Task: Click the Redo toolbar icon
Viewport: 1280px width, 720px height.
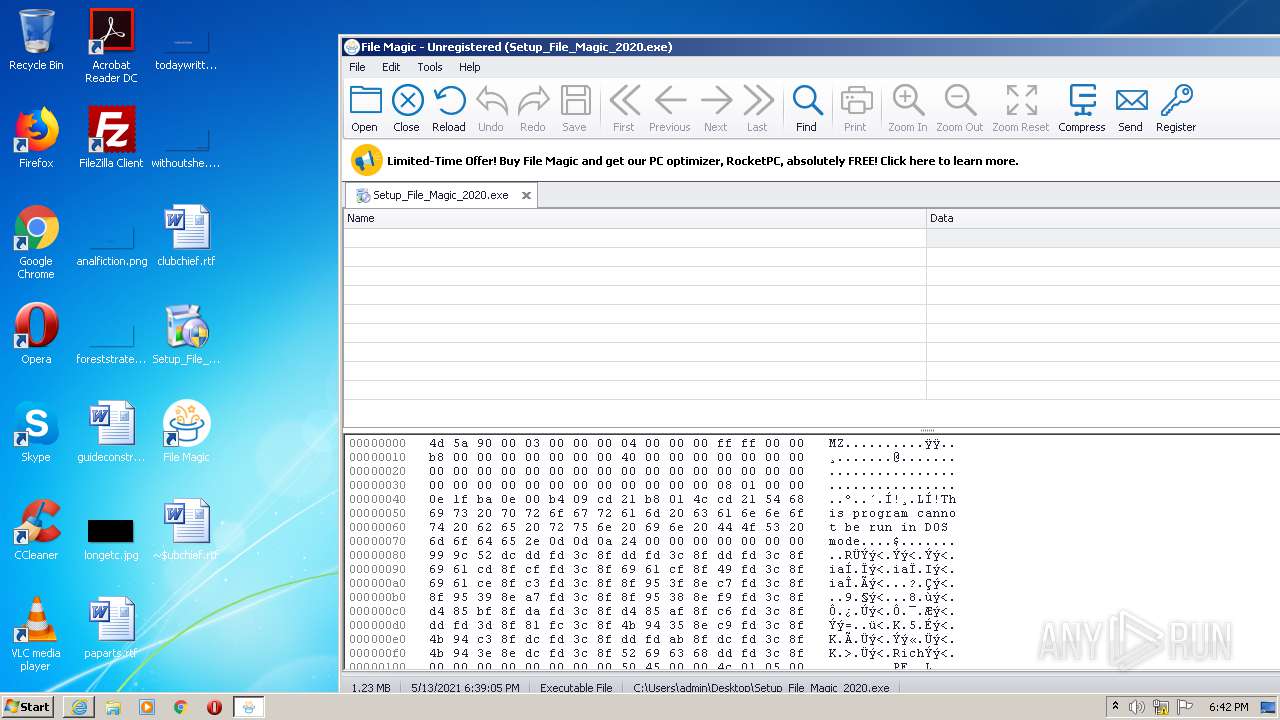Action: [533, 108]
